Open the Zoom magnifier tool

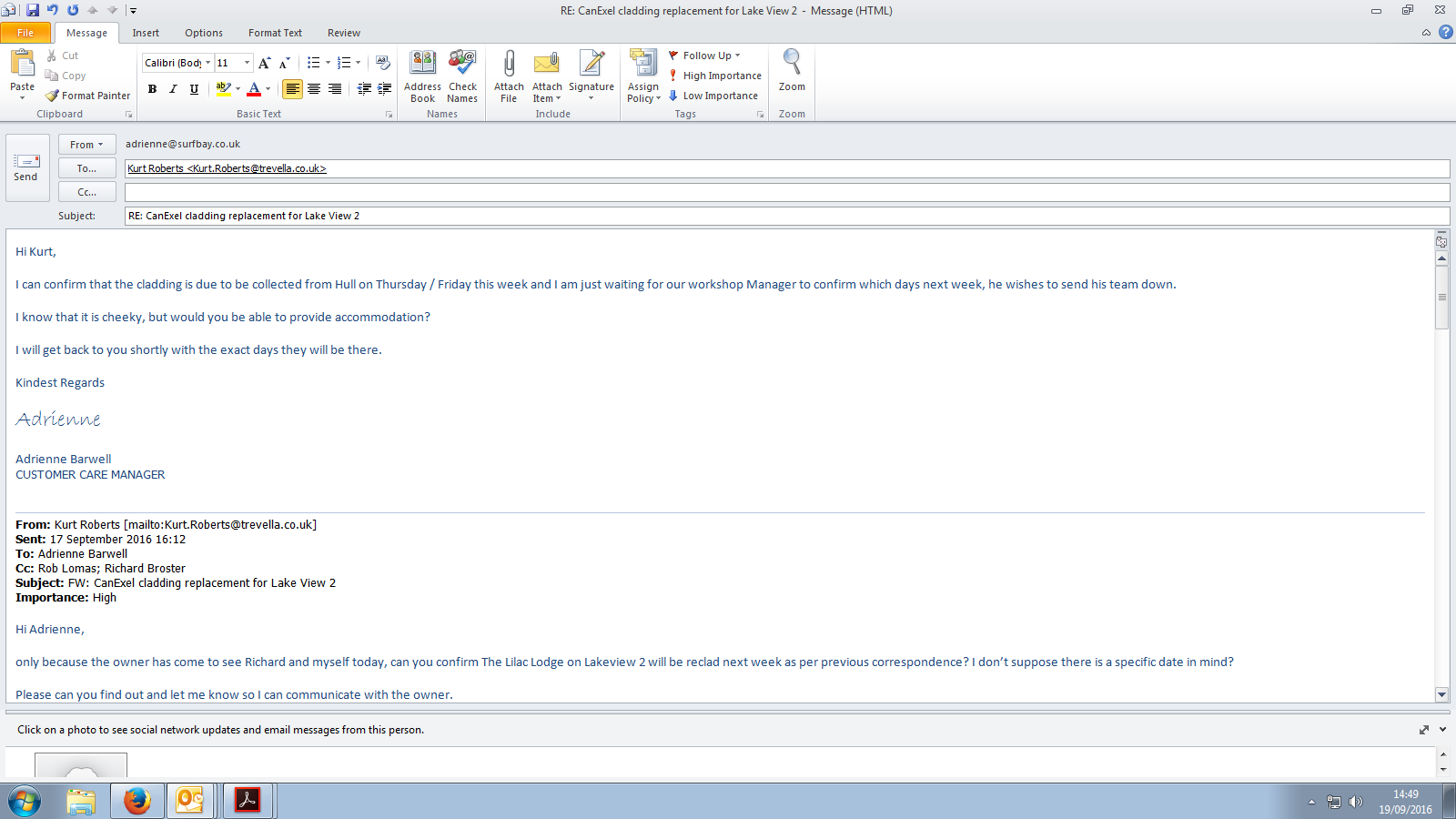coord(792,64)
